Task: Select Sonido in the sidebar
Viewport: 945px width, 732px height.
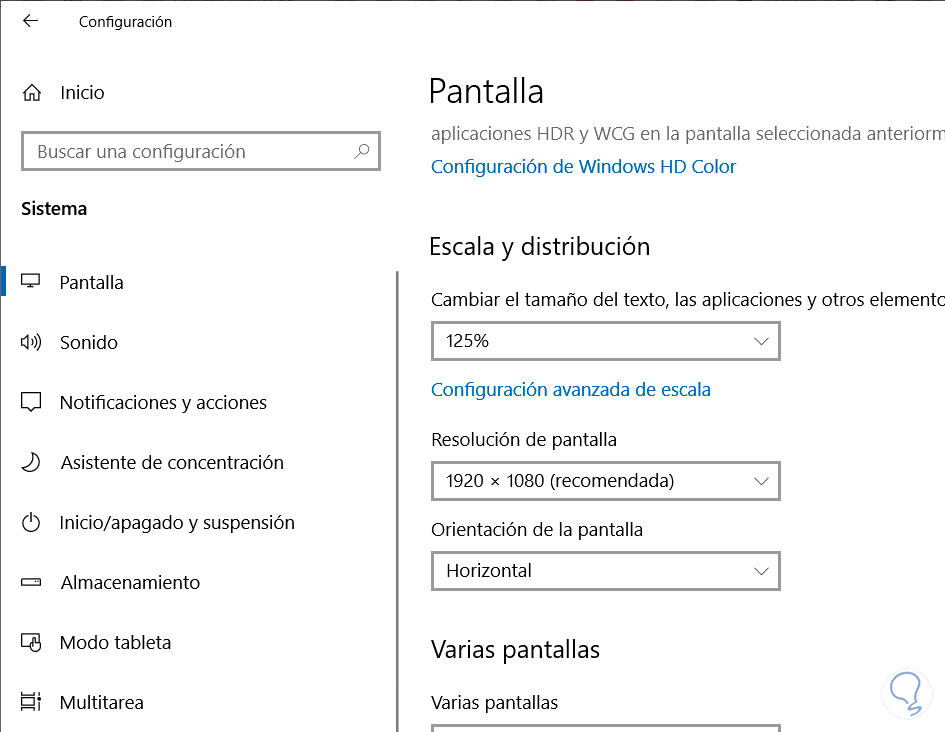Action: 89,342
